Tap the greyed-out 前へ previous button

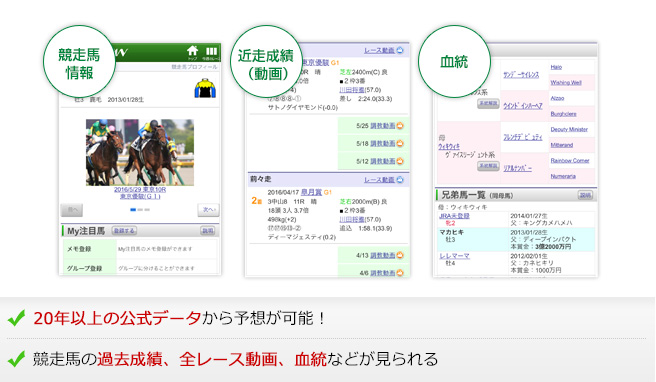coord(72,210)
